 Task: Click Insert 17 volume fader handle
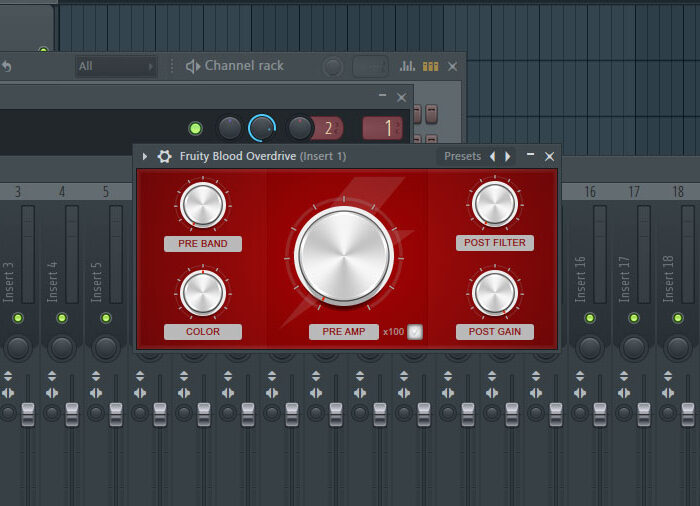point(644,414)
